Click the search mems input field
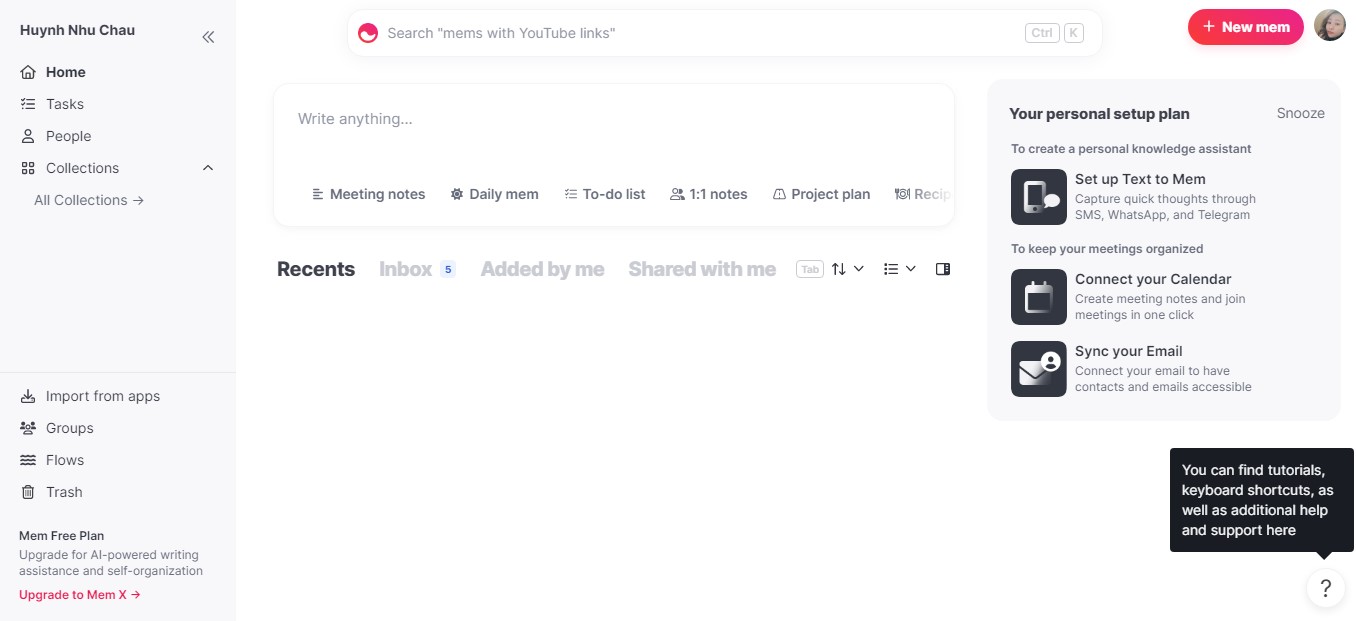Viewport: 1356px width, 621px height. point(725,33)
